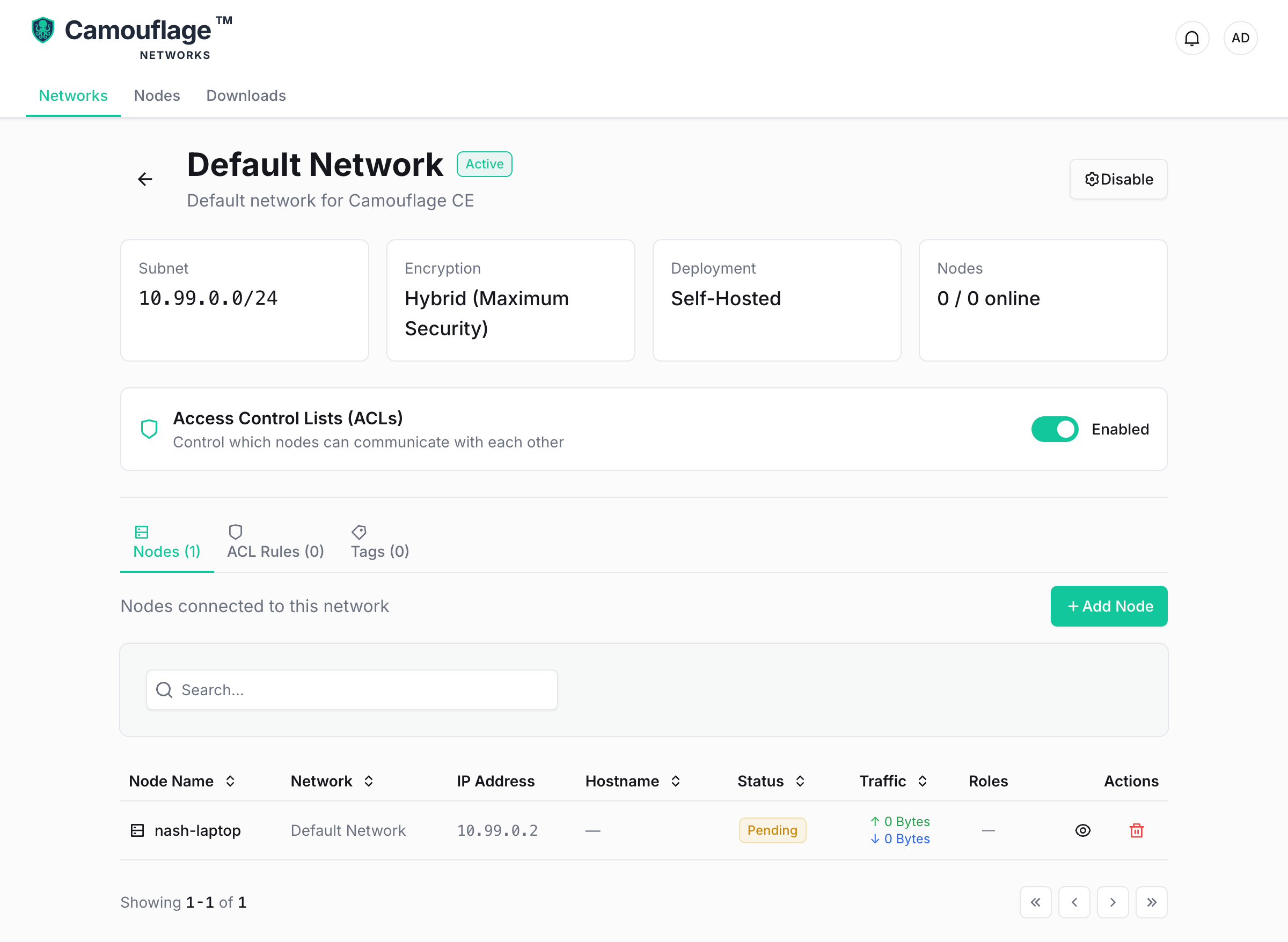Image resolution: width=1288 pixels, height=942 pixels.
Task: Jump to first page of nodes
Action: pyautogui.click(x=1035, y=902)
